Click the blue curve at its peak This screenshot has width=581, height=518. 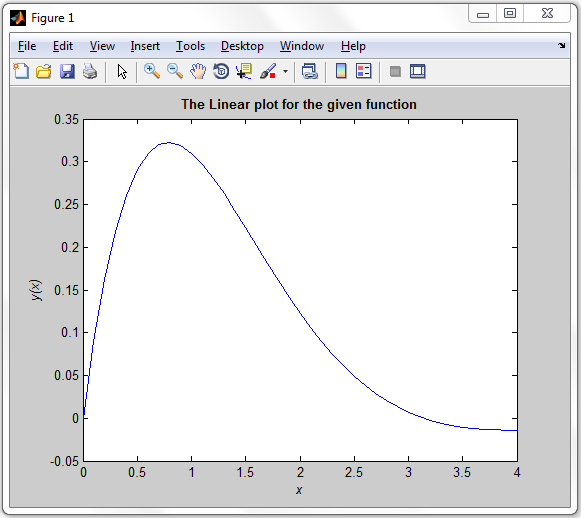pos(169,142)
